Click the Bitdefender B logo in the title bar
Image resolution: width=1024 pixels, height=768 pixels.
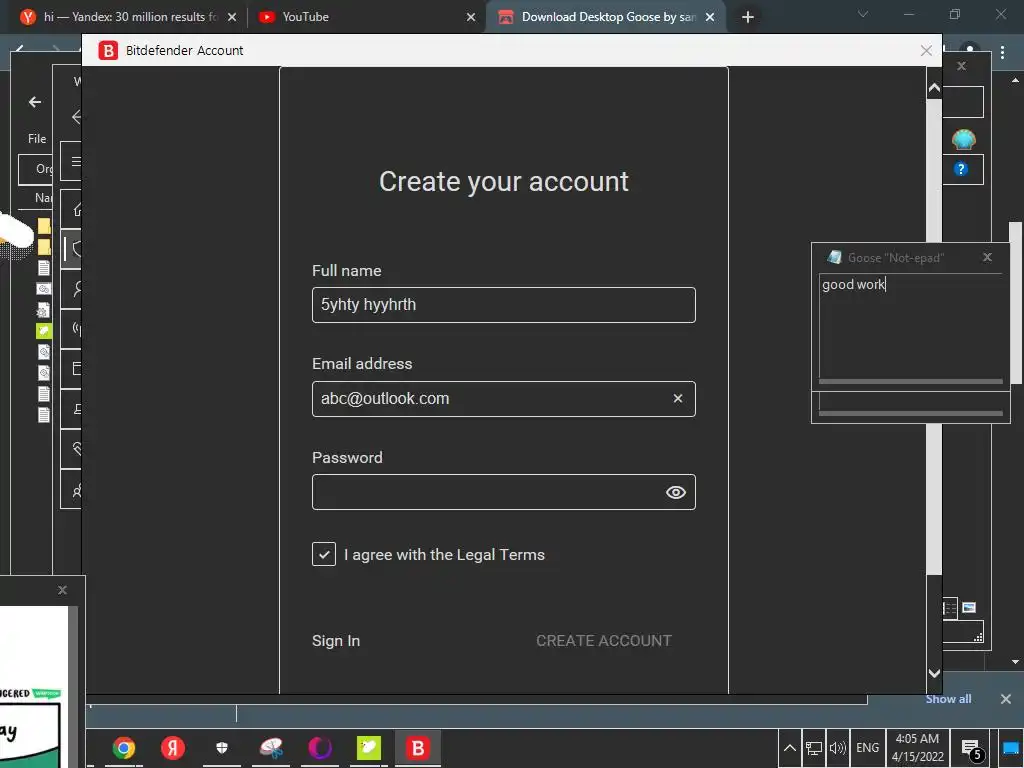tap(108, 50)
